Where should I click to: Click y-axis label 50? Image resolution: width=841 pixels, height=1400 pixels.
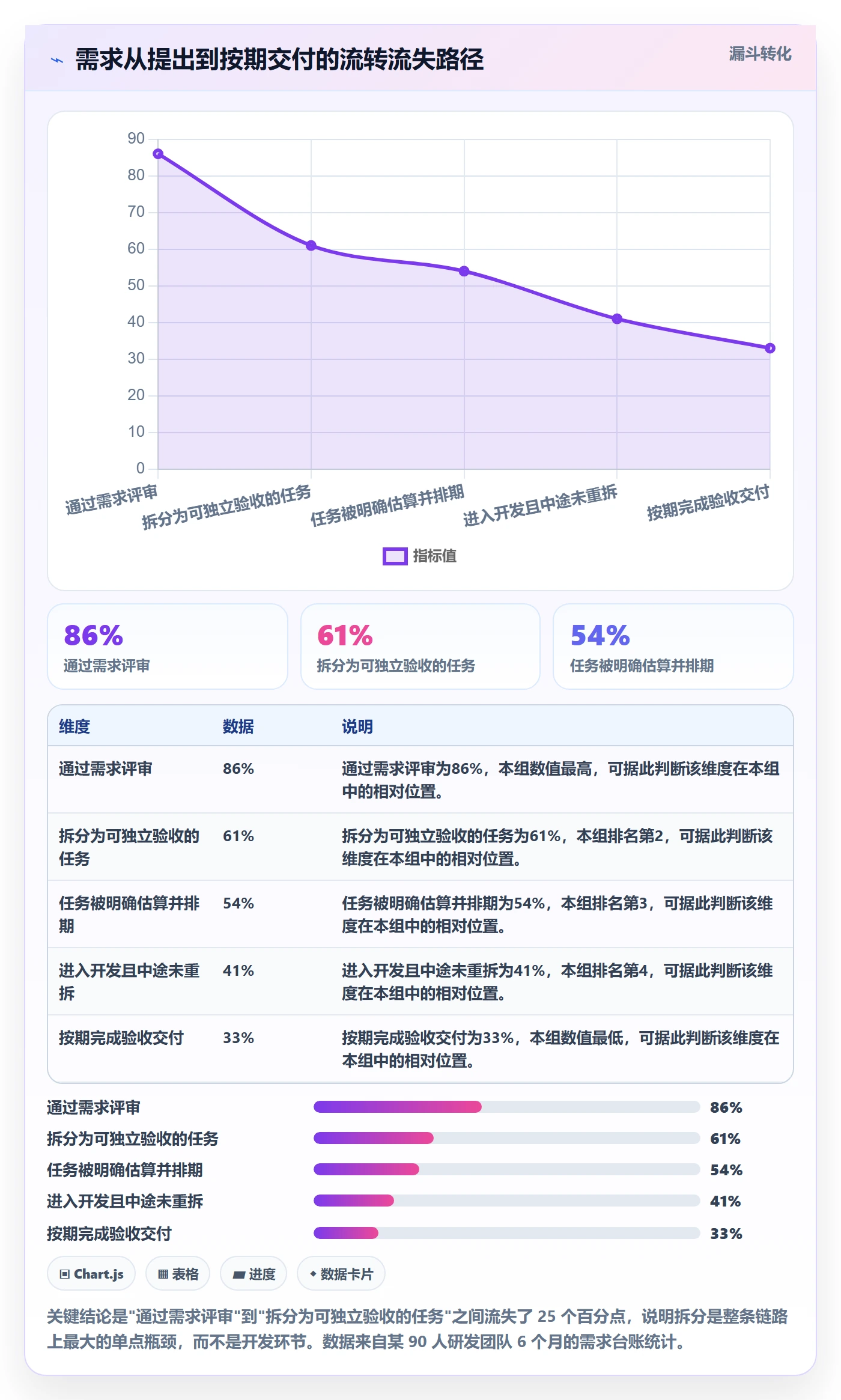tap(136, 285)
